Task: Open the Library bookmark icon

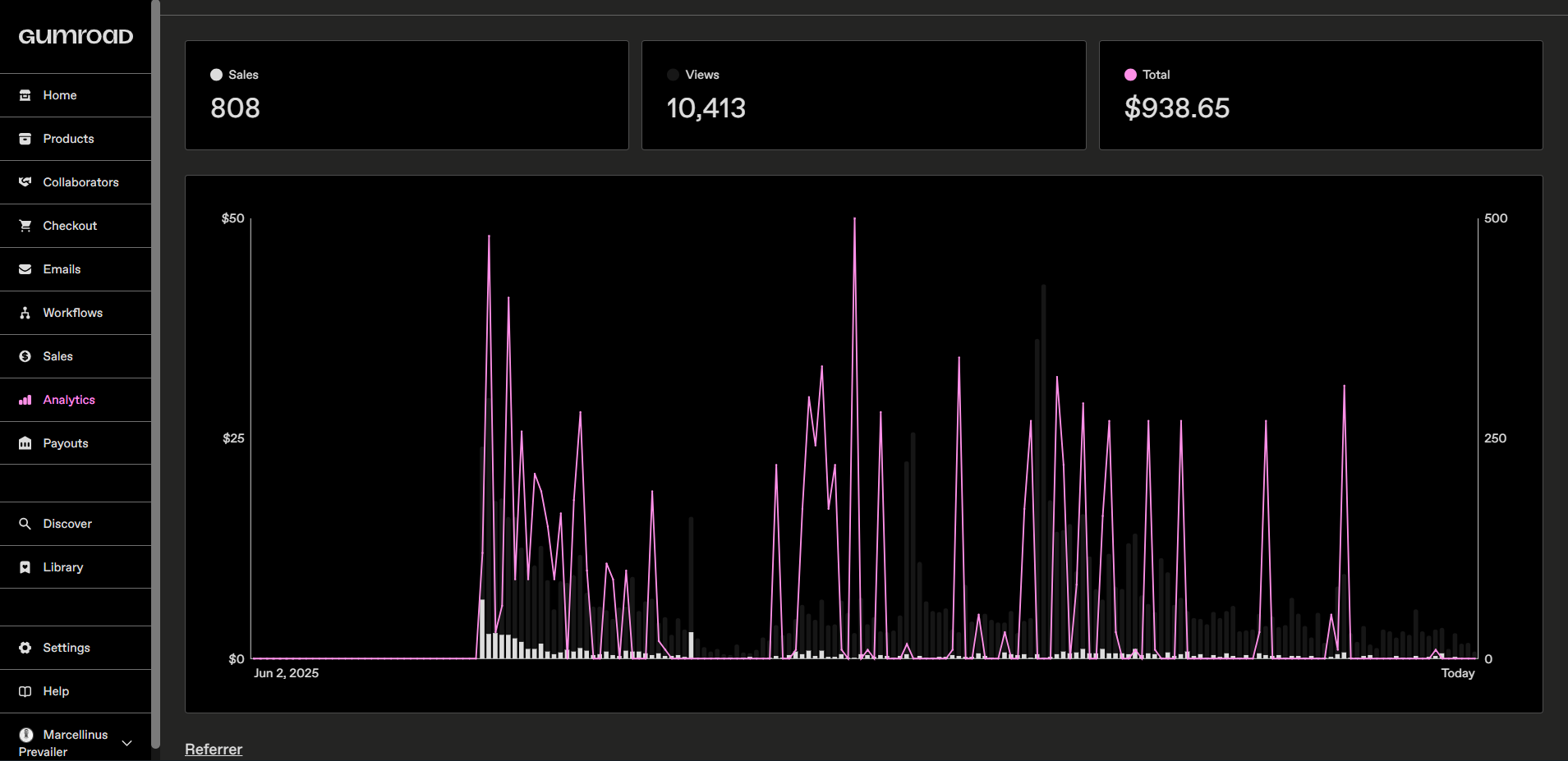Action: pos(25,567)
